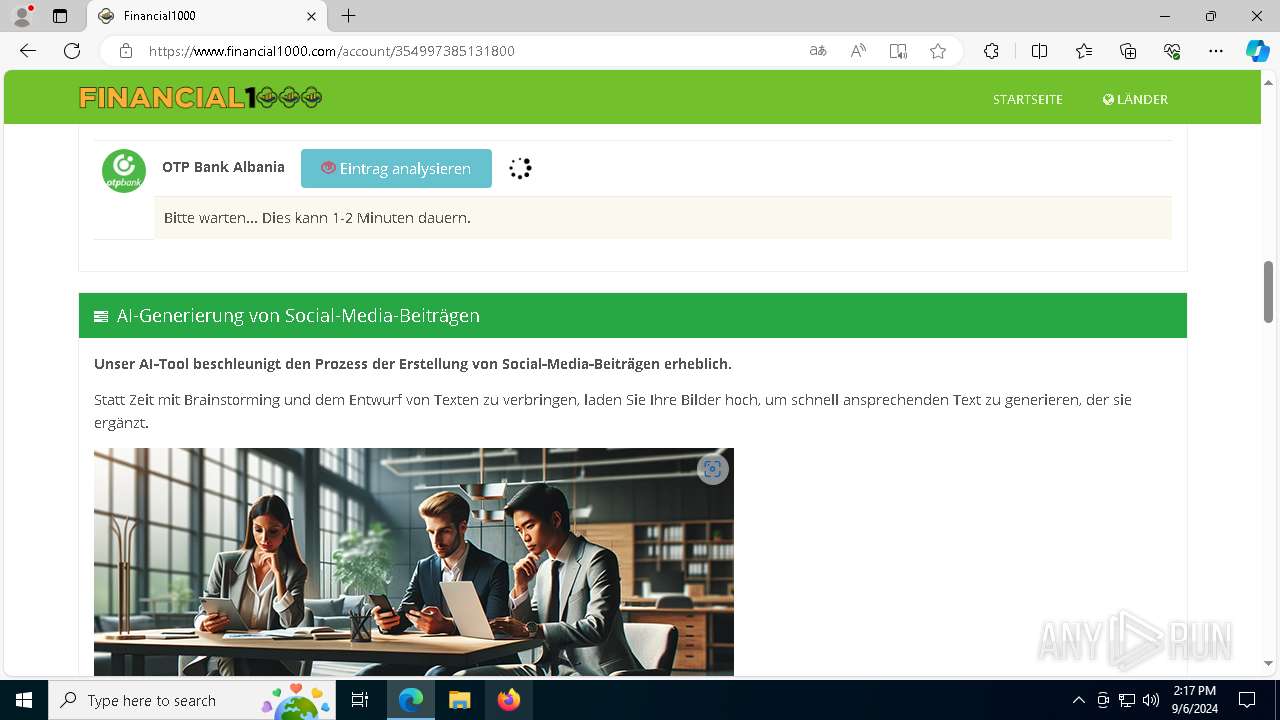Click the address bar URL field
1280x720 pixels.
(x=470, y=51)
